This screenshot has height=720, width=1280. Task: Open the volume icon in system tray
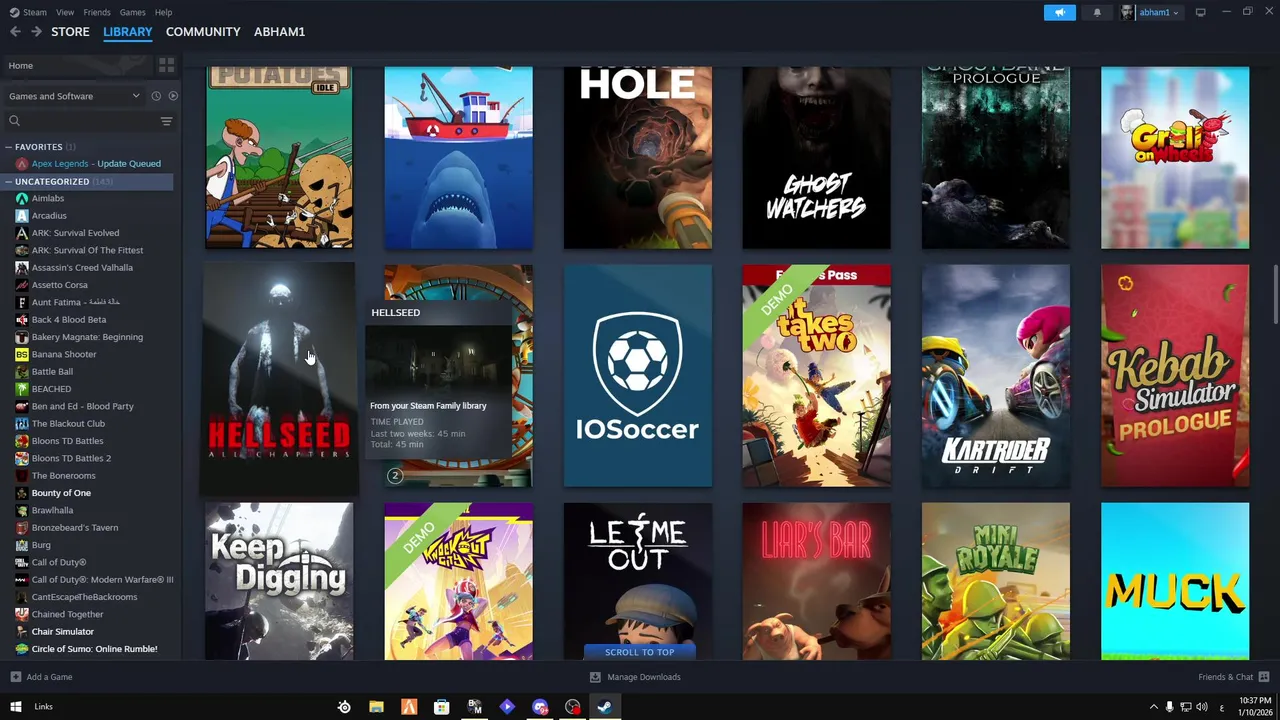(x=1203, y=707)
